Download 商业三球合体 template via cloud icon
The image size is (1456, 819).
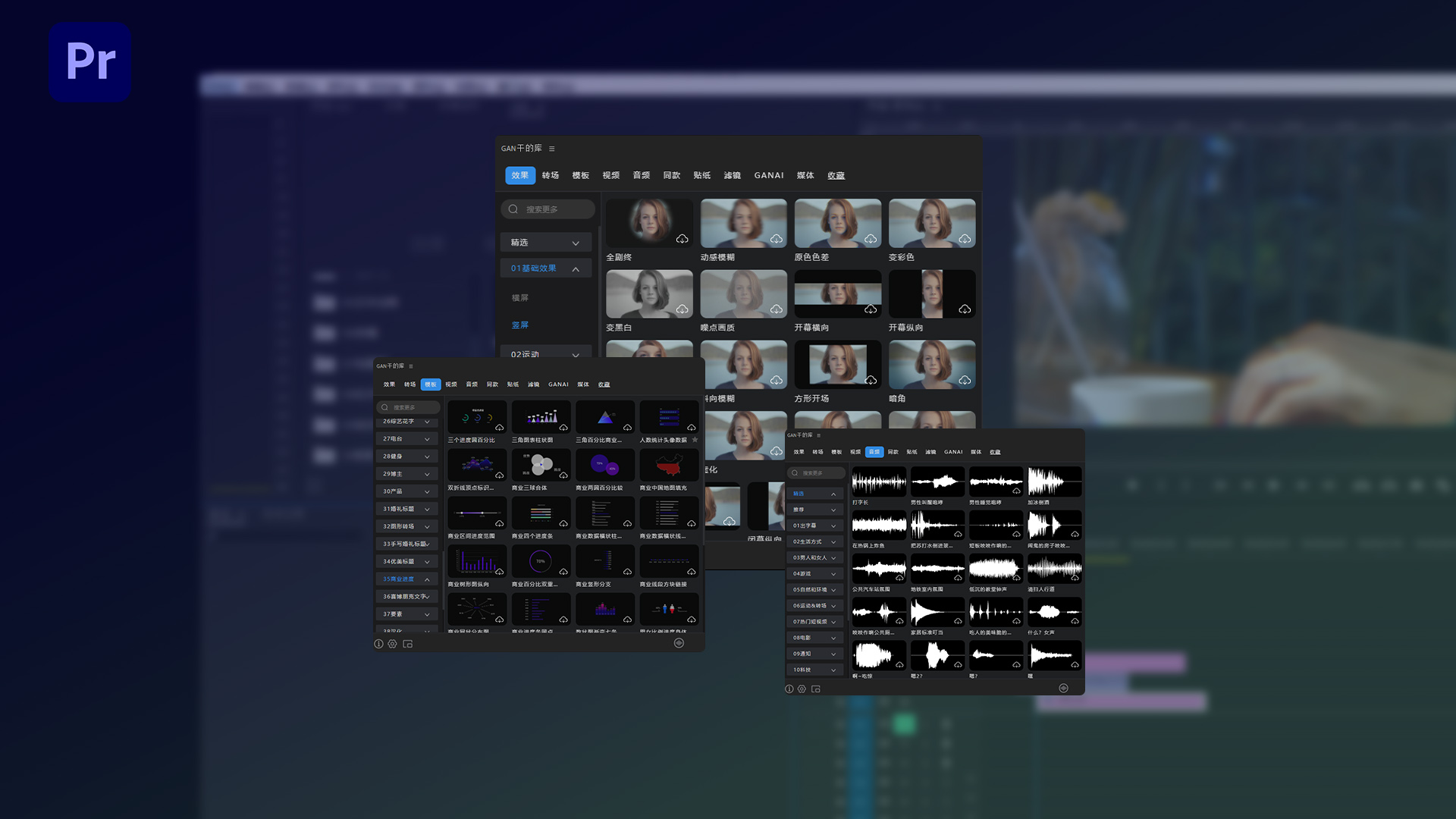[563, 475]
